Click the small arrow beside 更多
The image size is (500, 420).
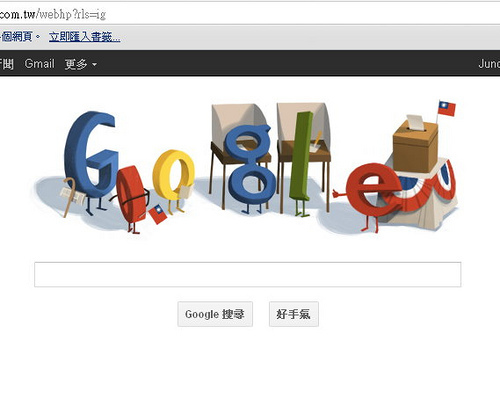[94, 64]
